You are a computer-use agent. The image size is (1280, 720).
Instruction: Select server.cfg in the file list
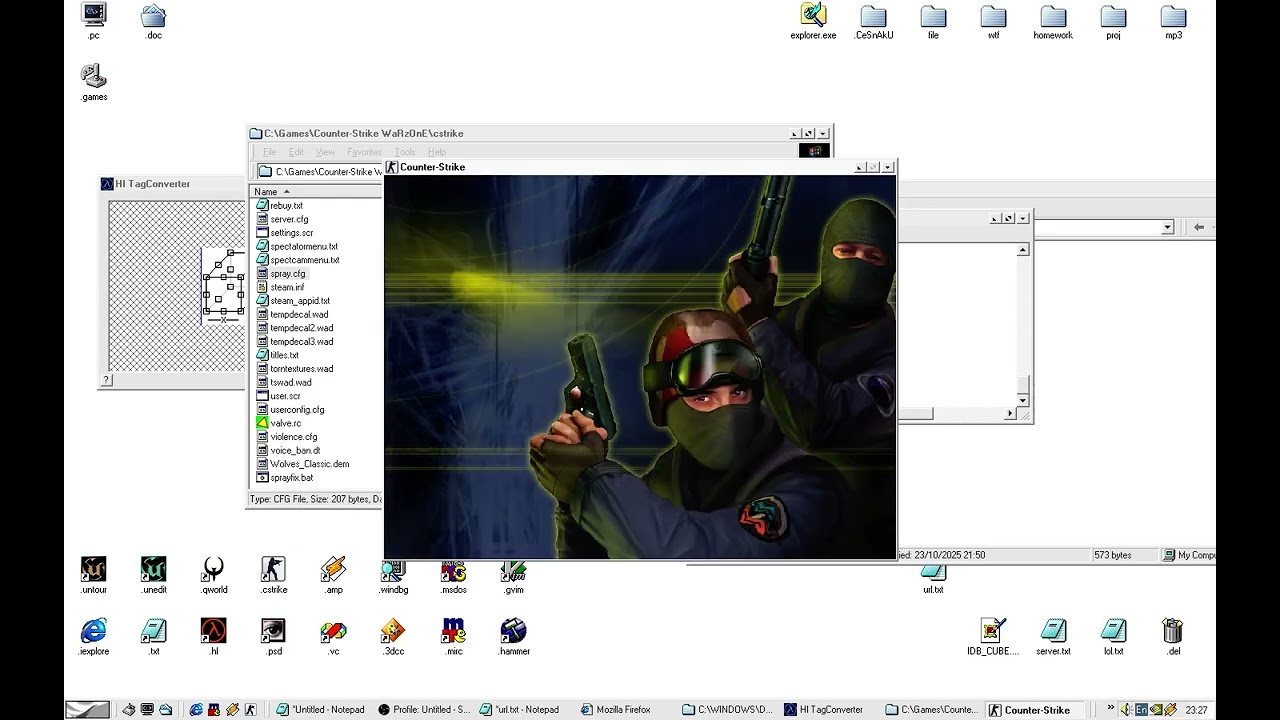coord(283,219)
